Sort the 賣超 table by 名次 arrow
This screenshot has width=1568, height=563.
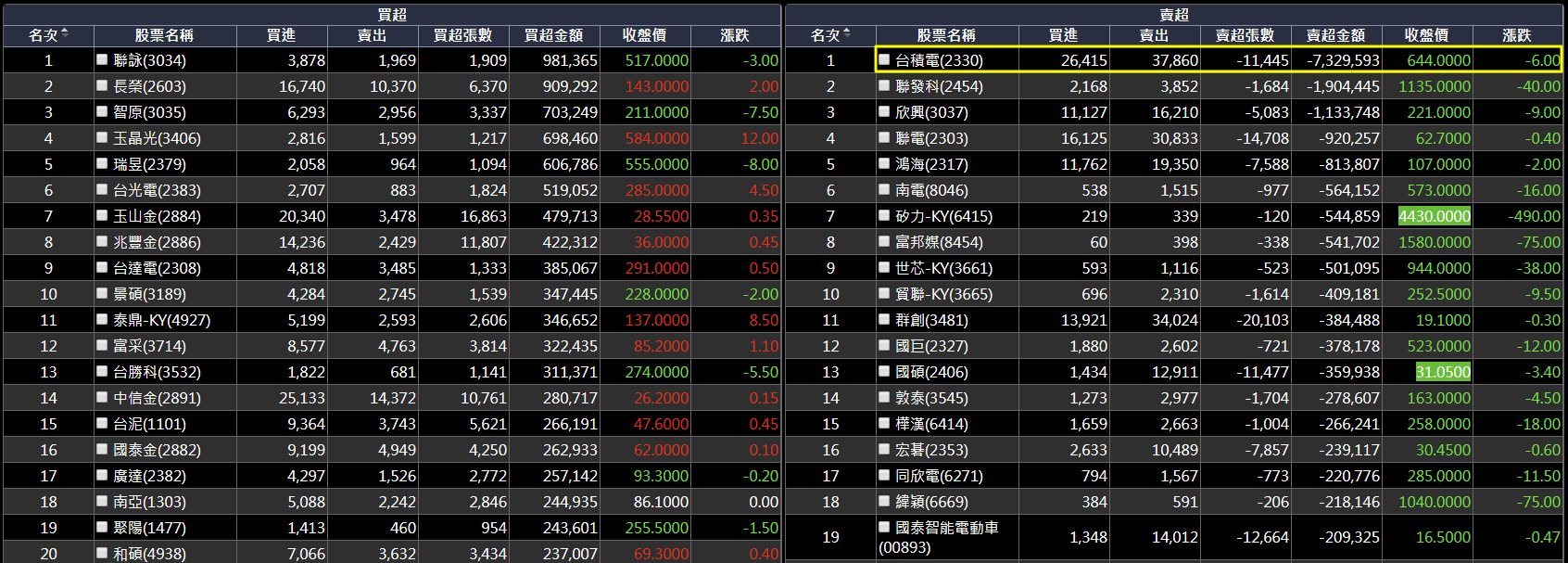click(x=847, y=34)
